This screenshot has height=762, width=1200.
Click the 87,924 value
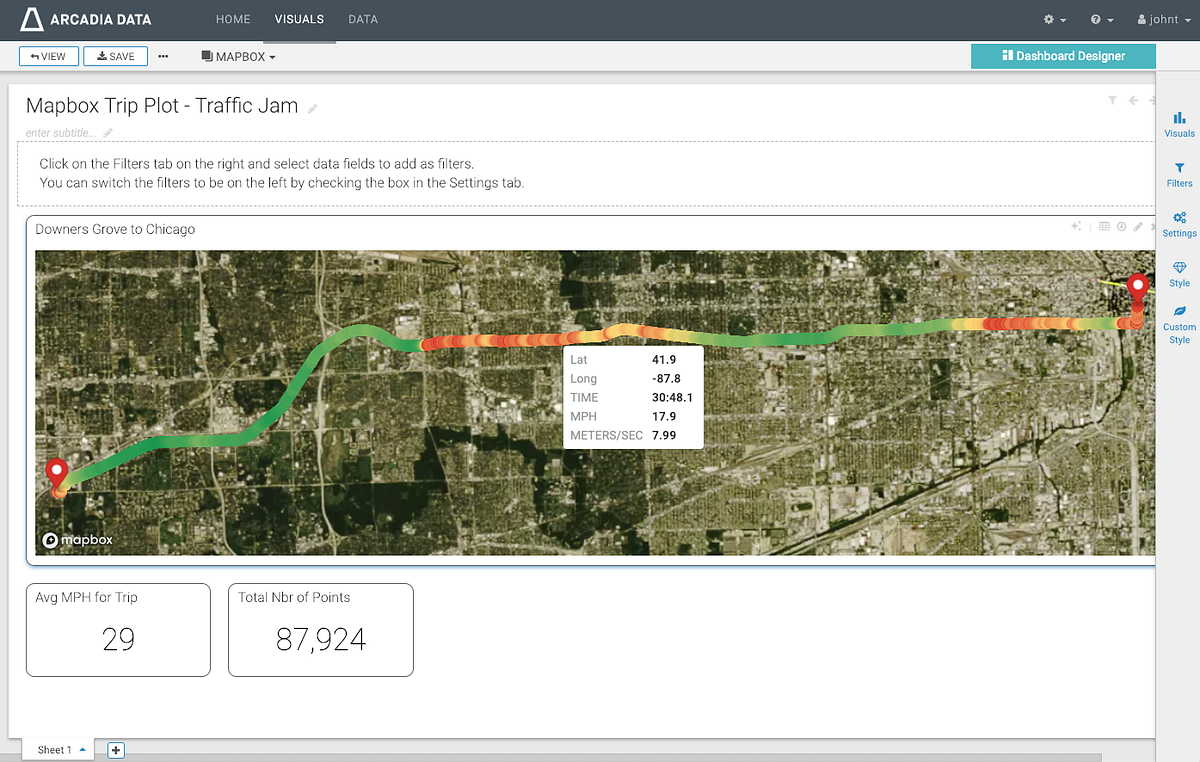click(321, 640)
